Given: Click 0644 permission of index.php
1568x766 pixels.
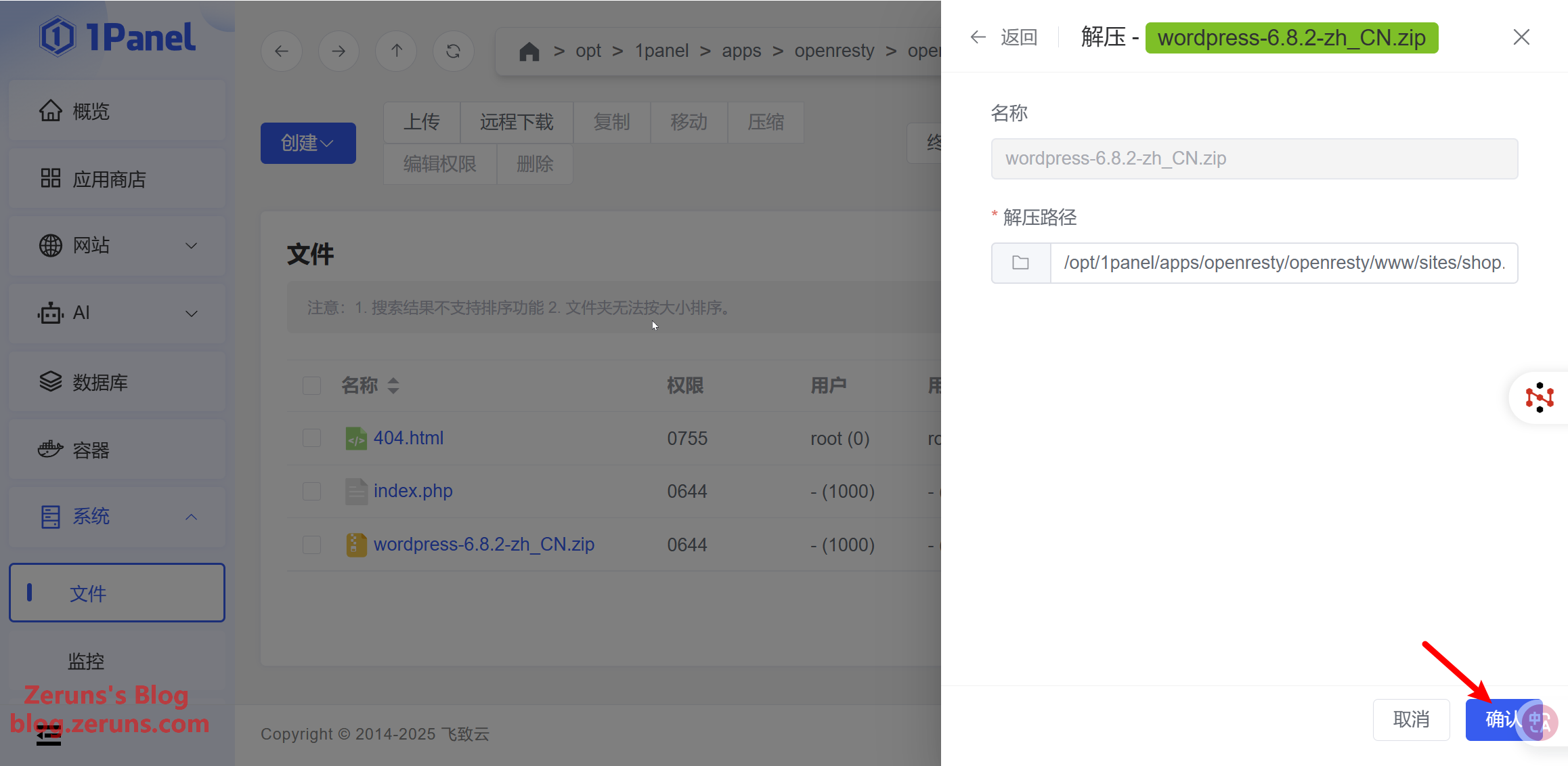Looking at the screenshot, I should (687, 491).
